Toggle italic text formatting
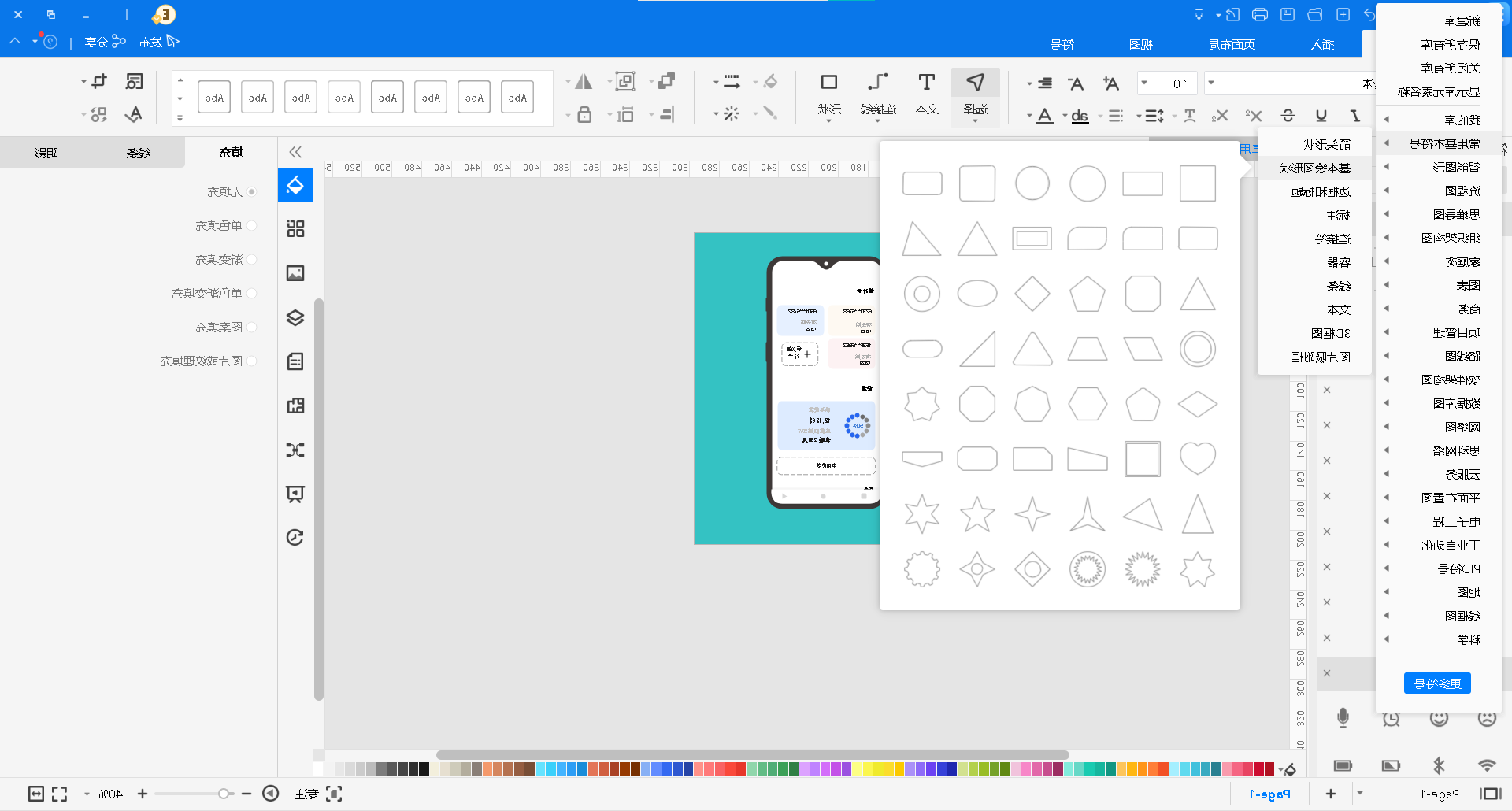This screenshot has width=1512, height=811. (x=1355, y=116)
